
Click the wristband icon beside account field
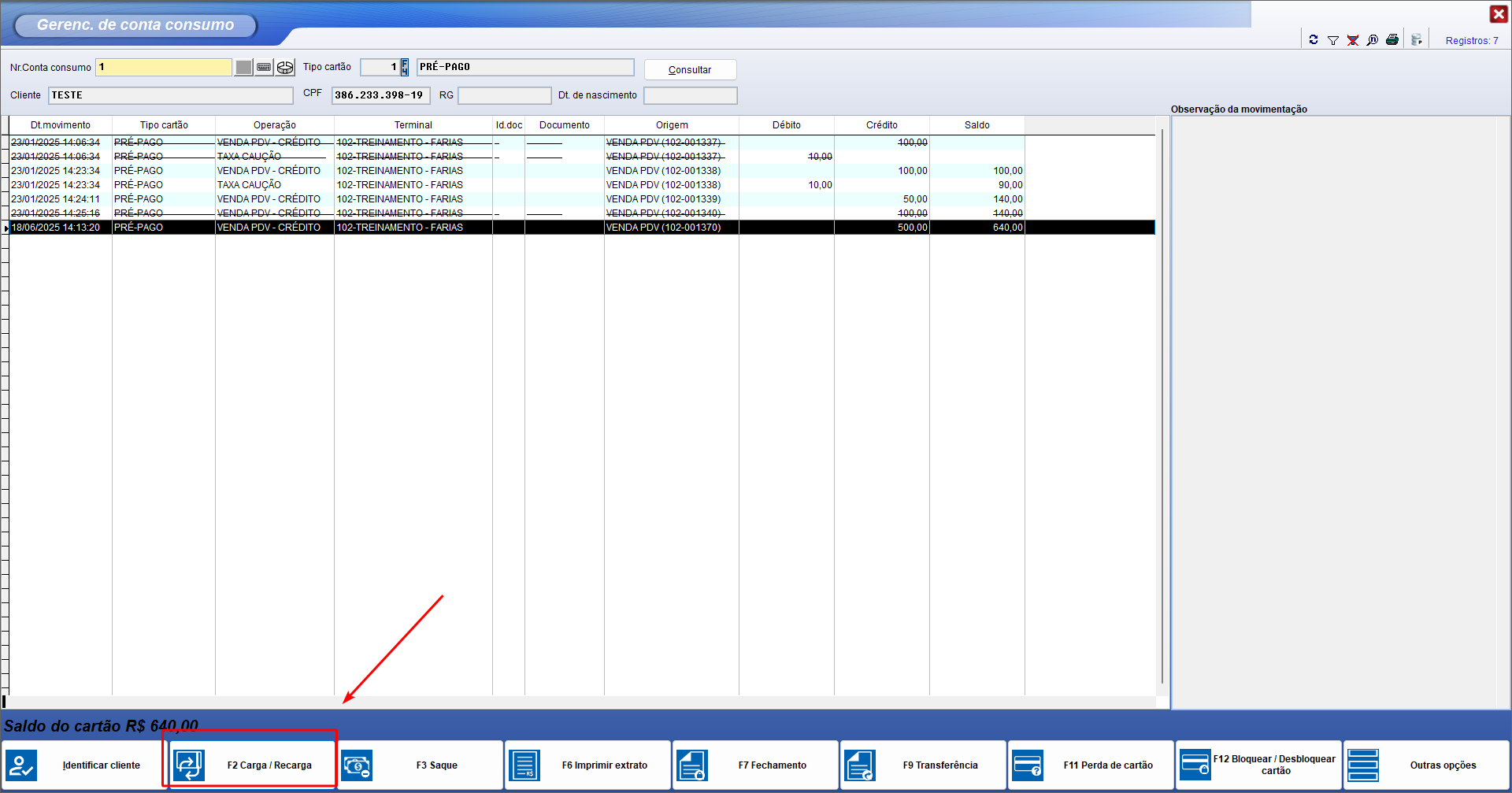(x=285, y=68)
